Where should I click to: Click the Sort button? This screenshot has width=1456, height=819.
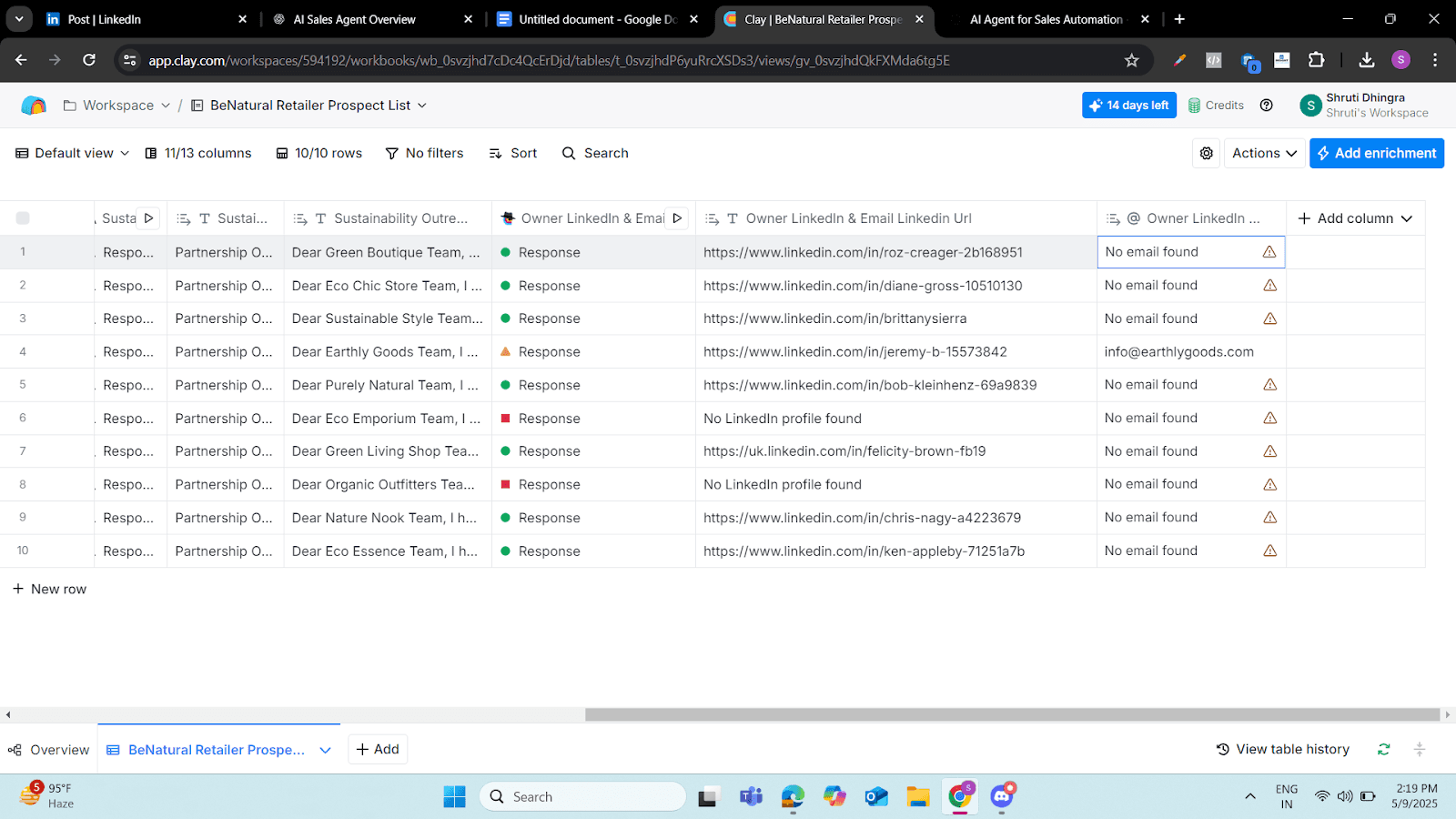(x=513, y=153)
